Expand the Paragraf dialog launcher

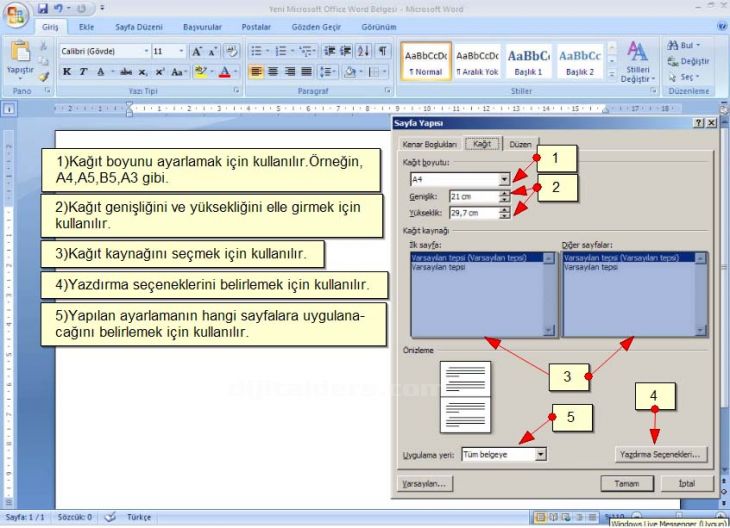(x=387, y=91)
